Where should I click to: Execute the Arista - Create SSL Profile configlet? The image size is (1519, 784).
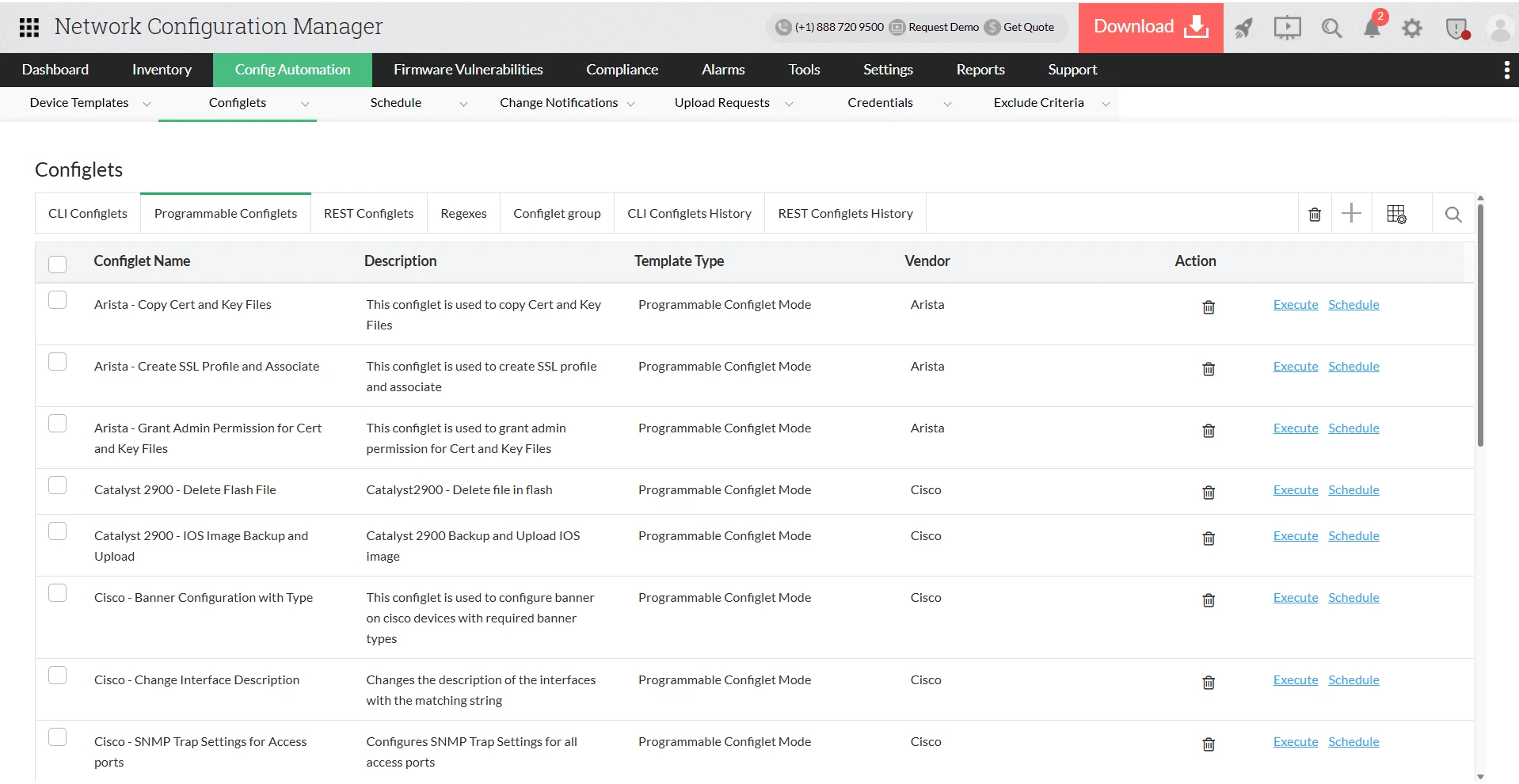pyautogui.click(x=1296, y=366)
